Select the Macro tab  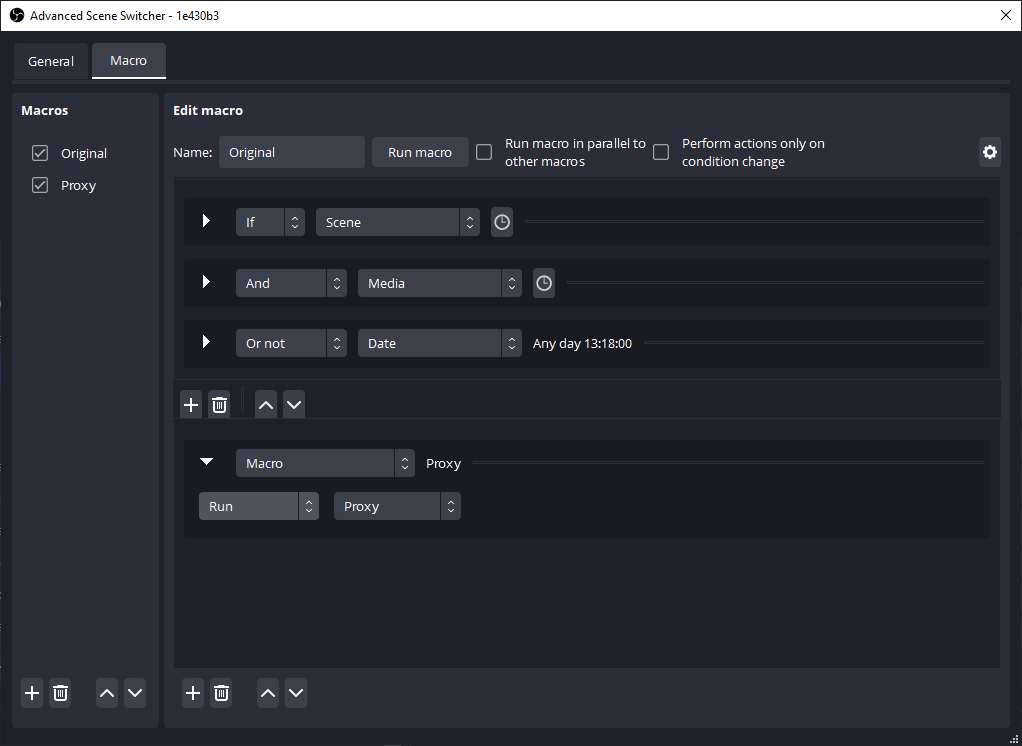click(x=128, y=61)
